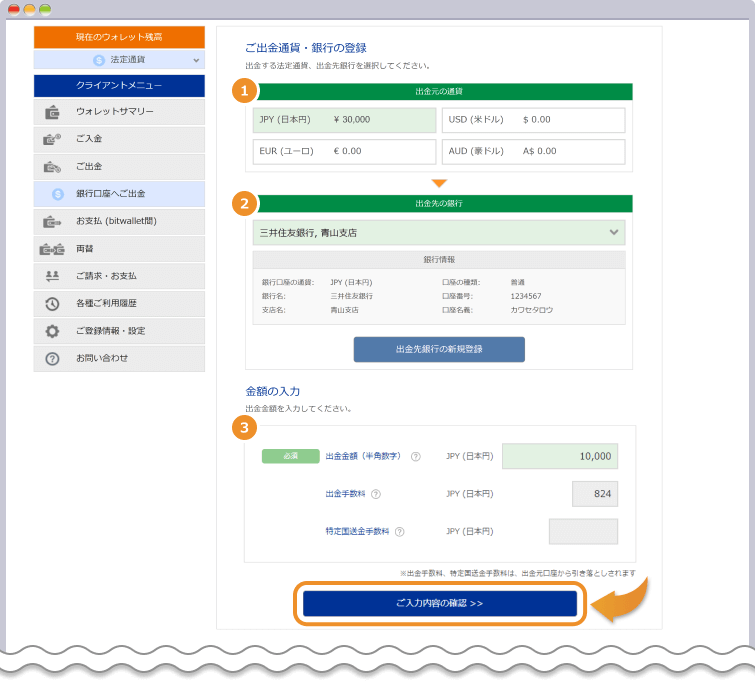Click the empty 特定国送金手数料 field

pos(584,532)
